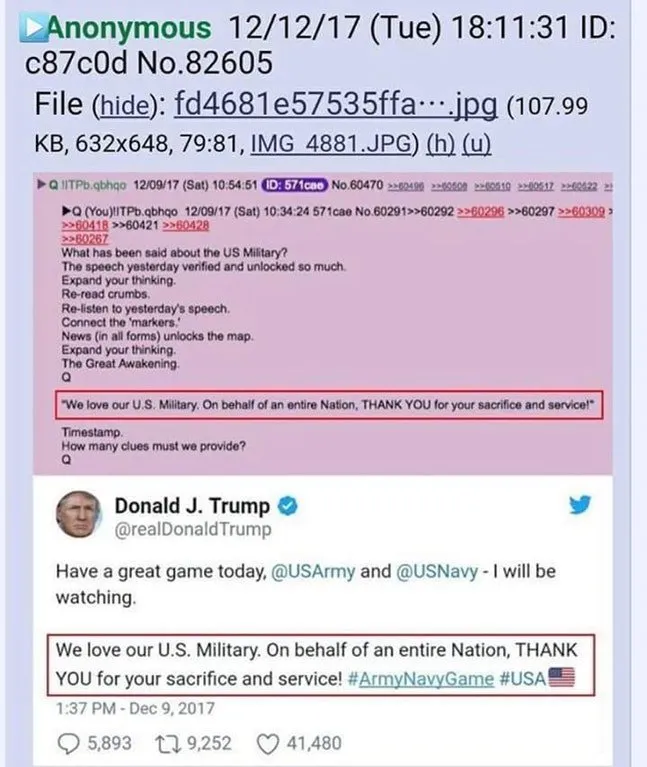Open the @USArmy mention

click(x=313, y=571)
